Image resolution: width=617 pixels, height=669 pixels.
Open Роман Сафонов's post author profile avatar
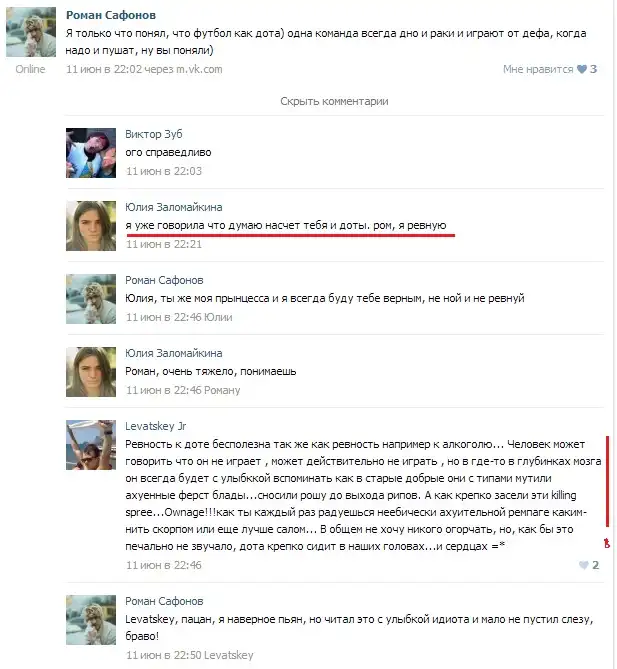point(31,32)
